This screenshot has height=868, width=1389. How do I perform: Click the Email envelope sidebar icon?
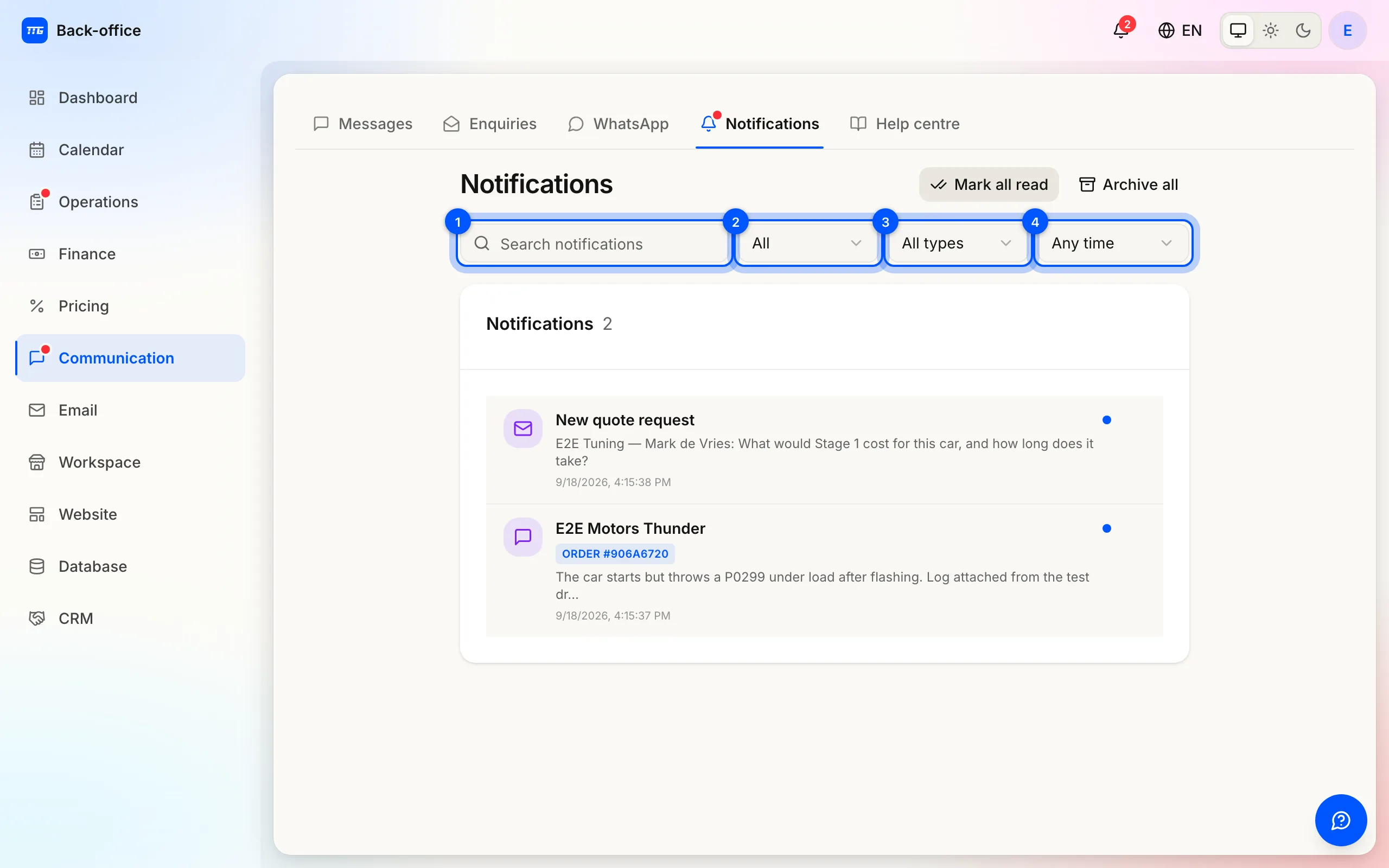[x=37, y=410]
